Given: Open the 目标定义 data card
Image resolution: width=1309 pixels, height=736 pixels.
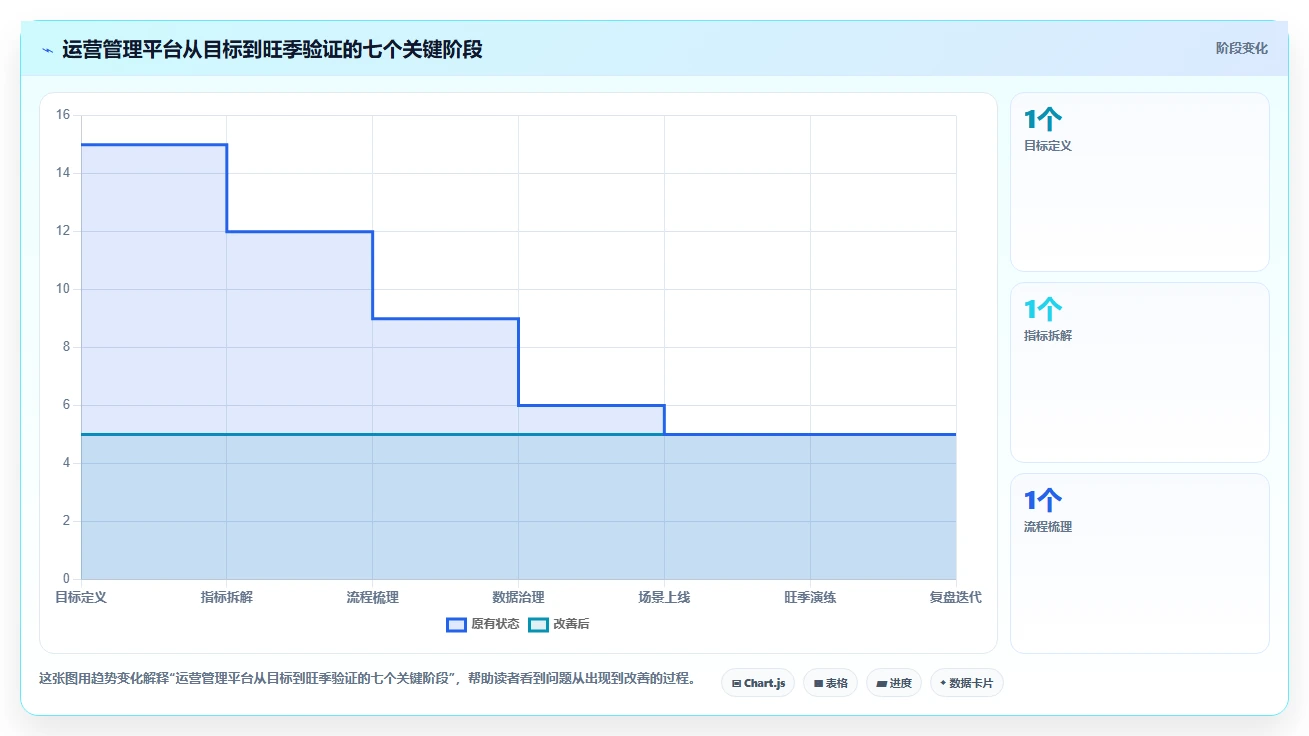Looking at the screenshot, I should 1139,182.
